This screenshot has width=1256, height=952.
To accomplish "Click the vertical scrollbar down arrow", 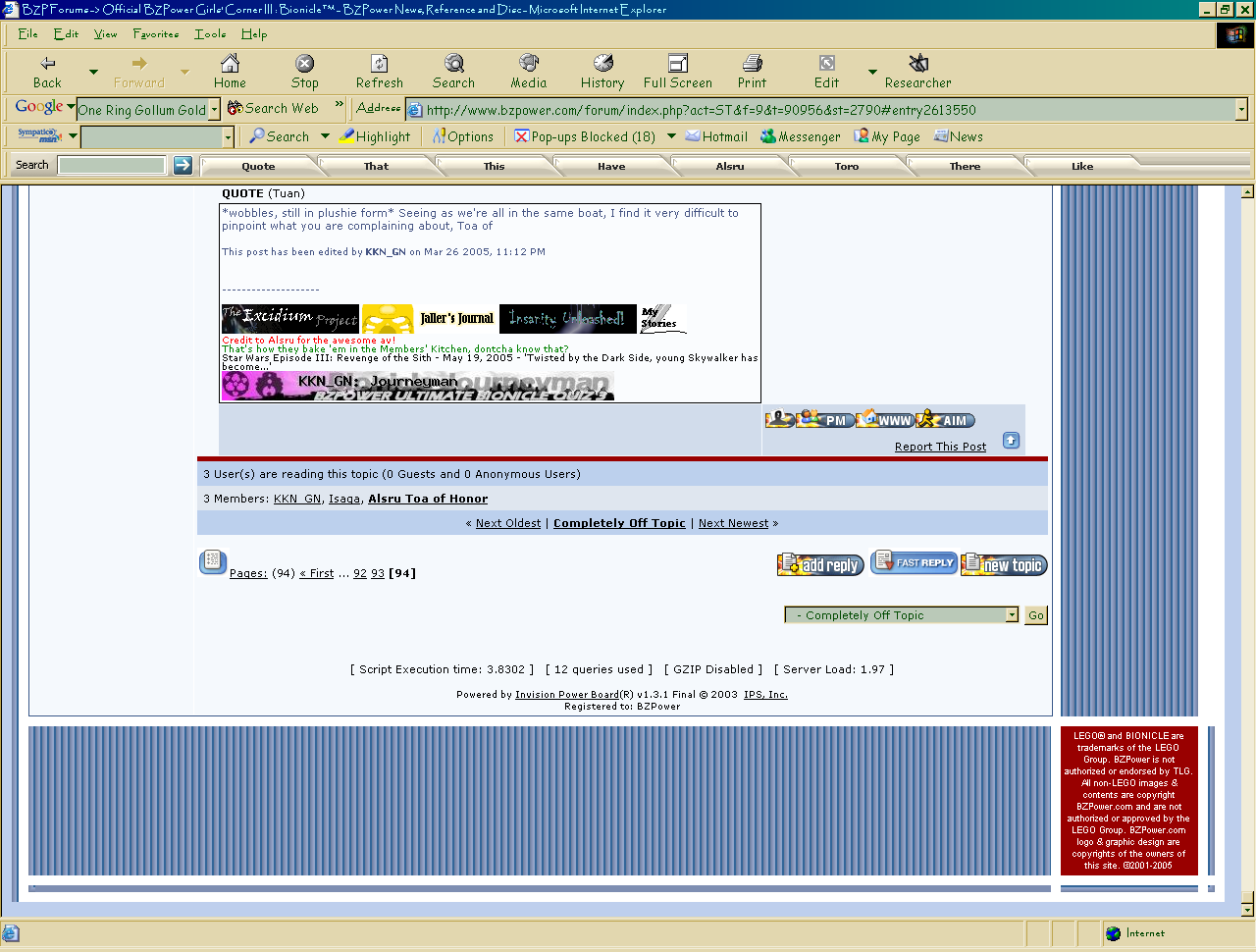I will (x=1247, y=910).
